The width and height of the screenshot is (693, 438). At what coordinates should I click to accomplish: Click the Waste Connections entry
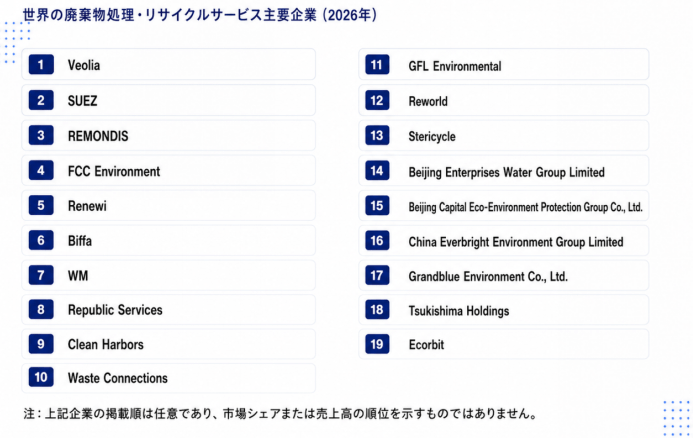(x=168, y=378)
